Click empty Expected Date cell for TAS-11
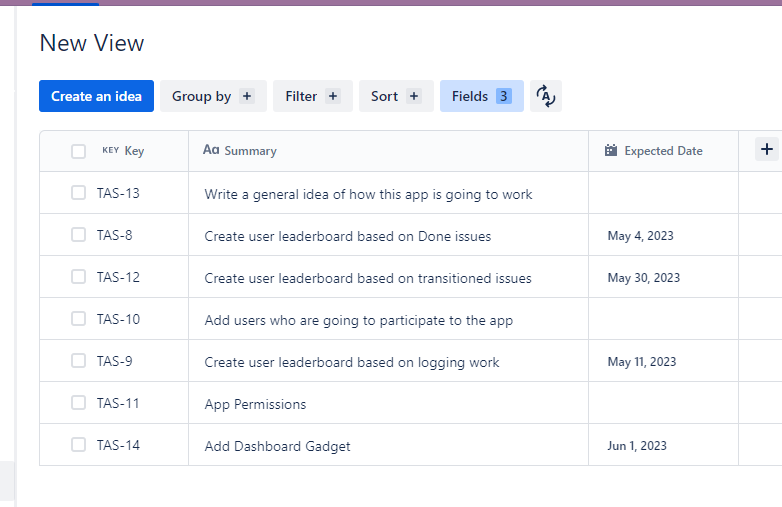782x507 pixels. [x=663, y=403]
